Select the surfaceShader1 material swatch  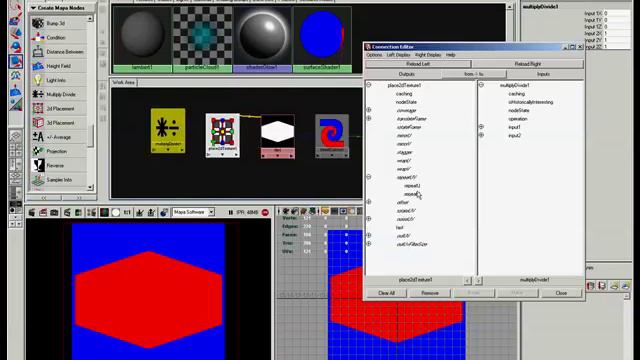point(322,39)
